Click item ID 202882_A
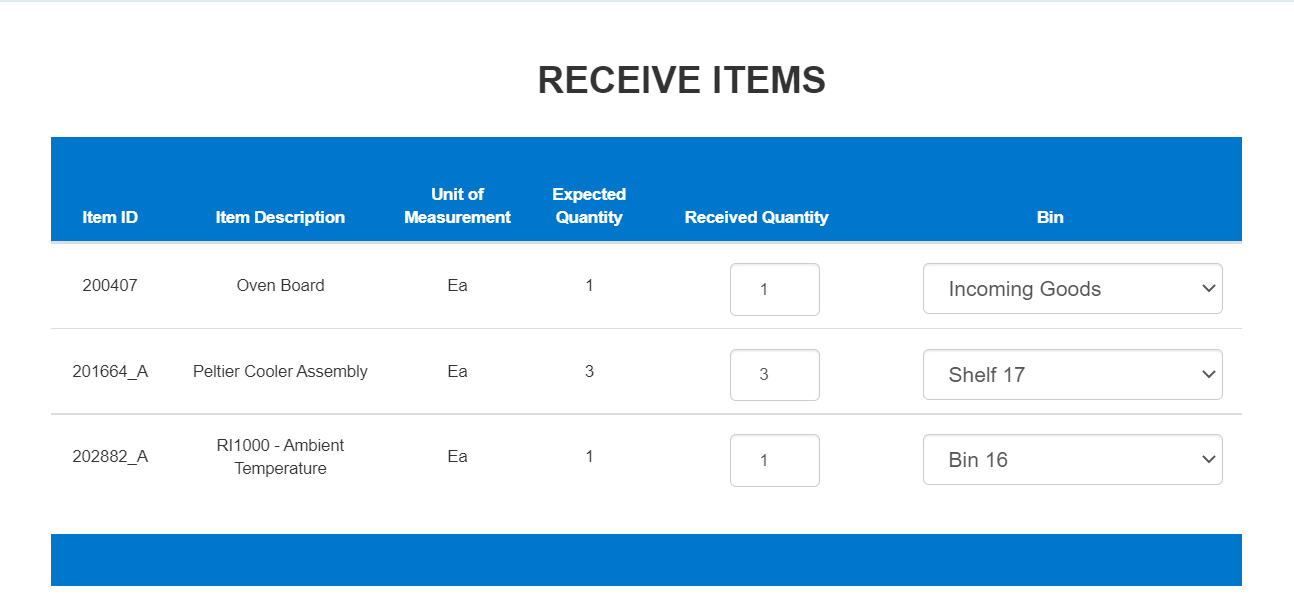Image resolution: width=1294 pixels, height=613 pixels. [110, 456]
